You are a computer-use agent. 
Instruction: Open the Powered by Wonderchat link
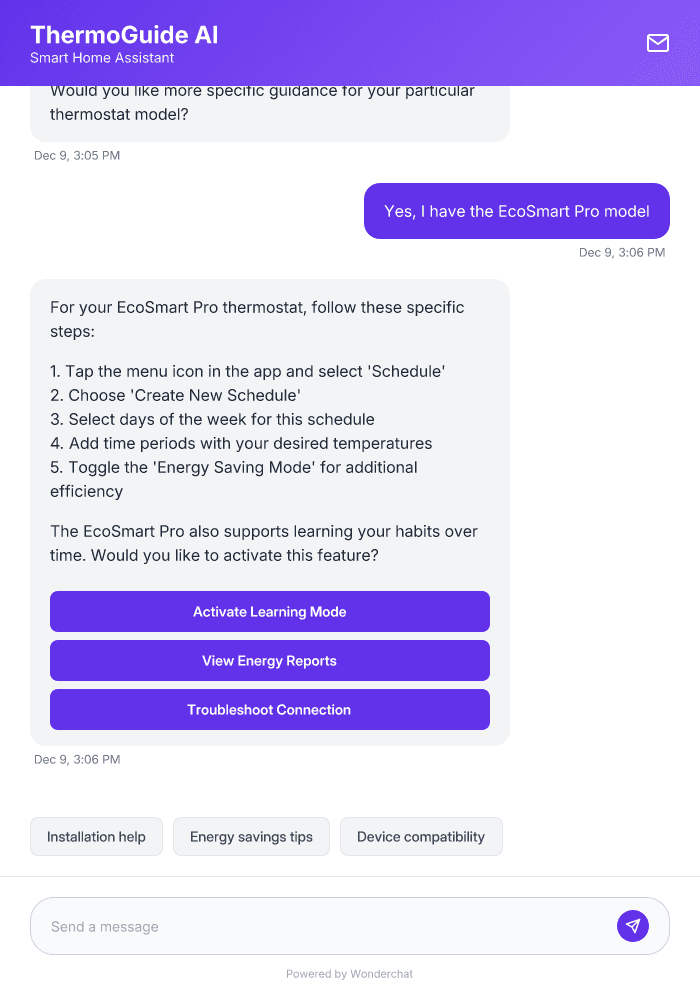(x=349, y=973)
